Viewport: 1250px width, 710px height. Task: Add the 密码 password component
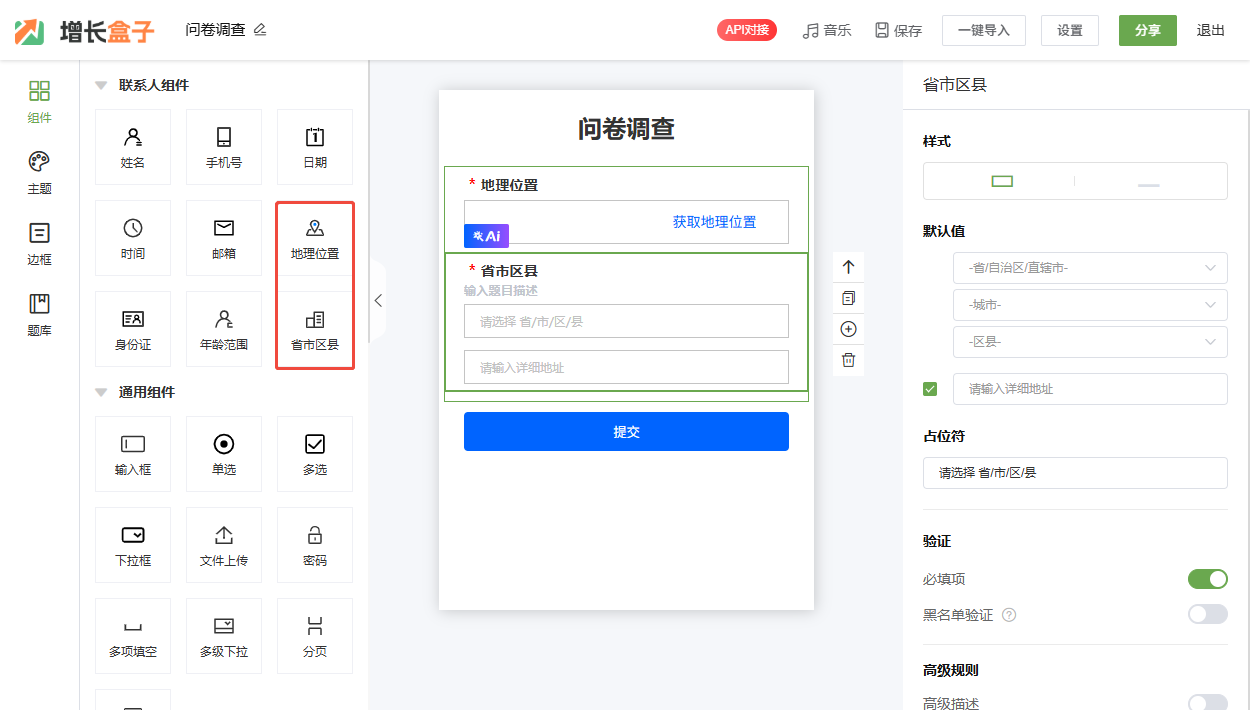click(315, 545)
